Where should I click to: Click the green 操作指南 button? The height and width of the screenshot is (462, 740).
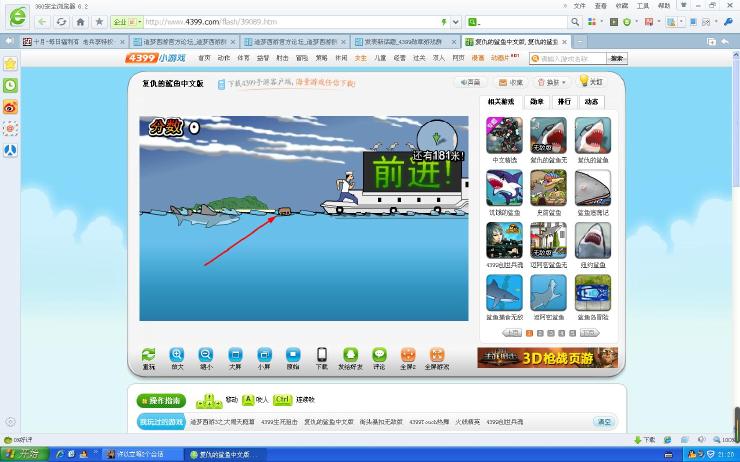click(161, 401)
